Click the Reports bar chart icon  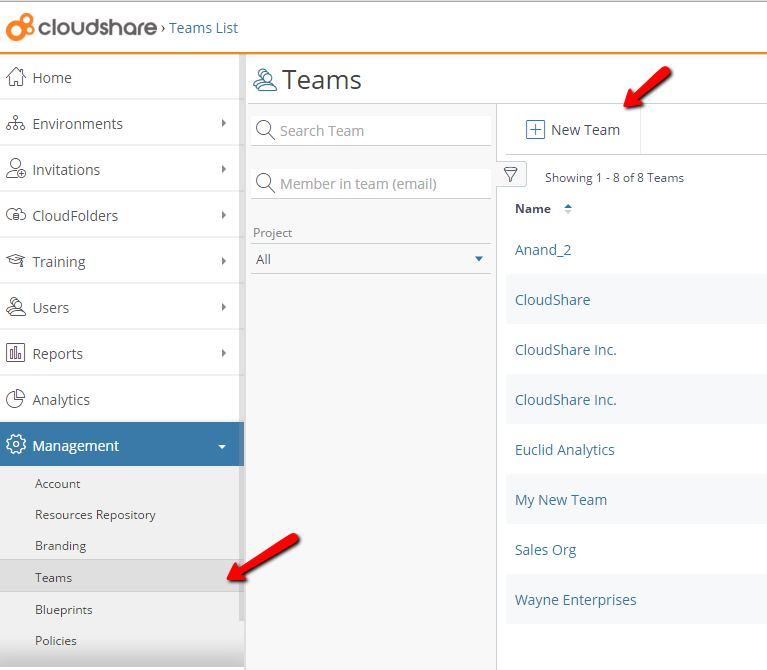[16, 353]
